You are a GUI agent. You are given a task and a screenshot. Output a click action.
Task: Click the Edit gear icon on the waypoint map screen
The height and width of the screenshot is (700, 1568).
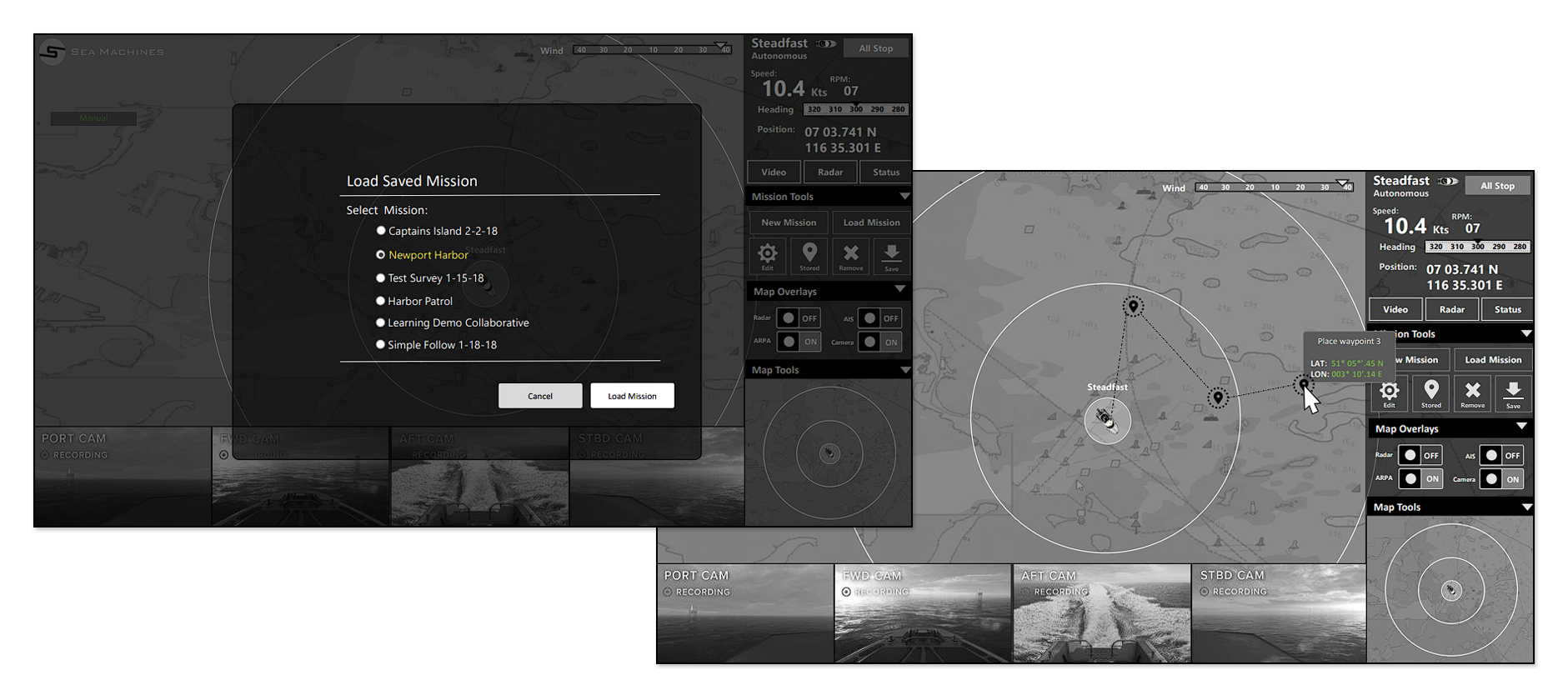1389,393
